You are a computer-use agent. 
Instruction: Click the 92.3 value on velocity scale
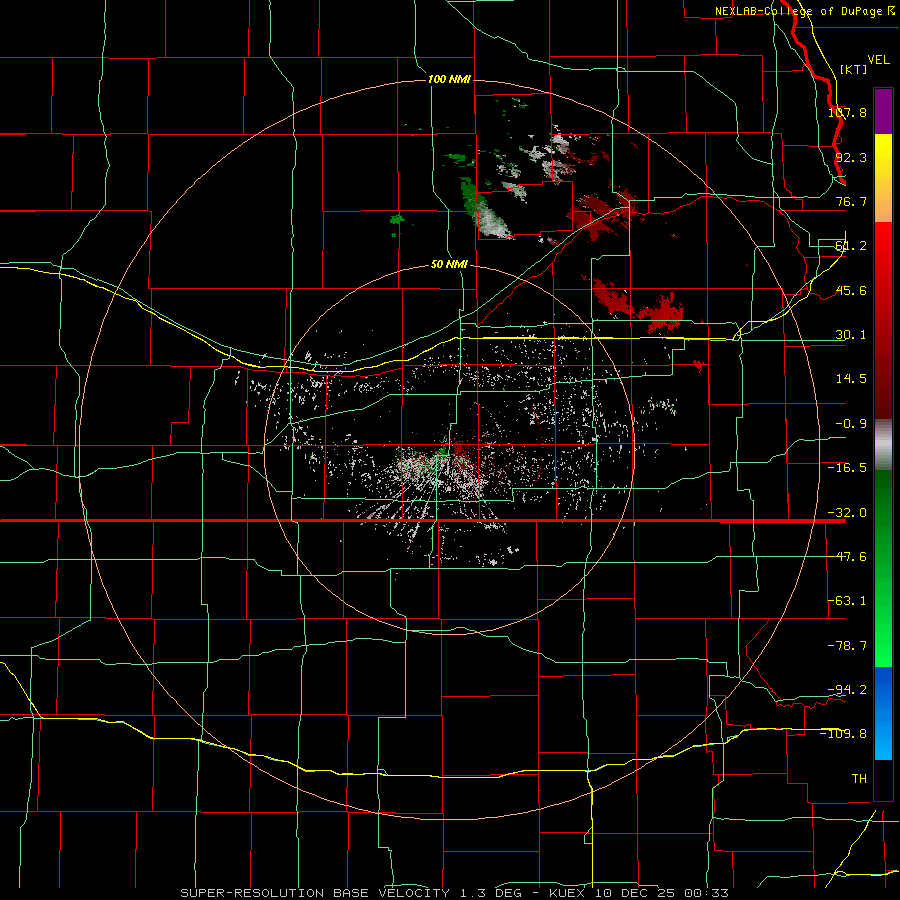click(x=851, y=157)
